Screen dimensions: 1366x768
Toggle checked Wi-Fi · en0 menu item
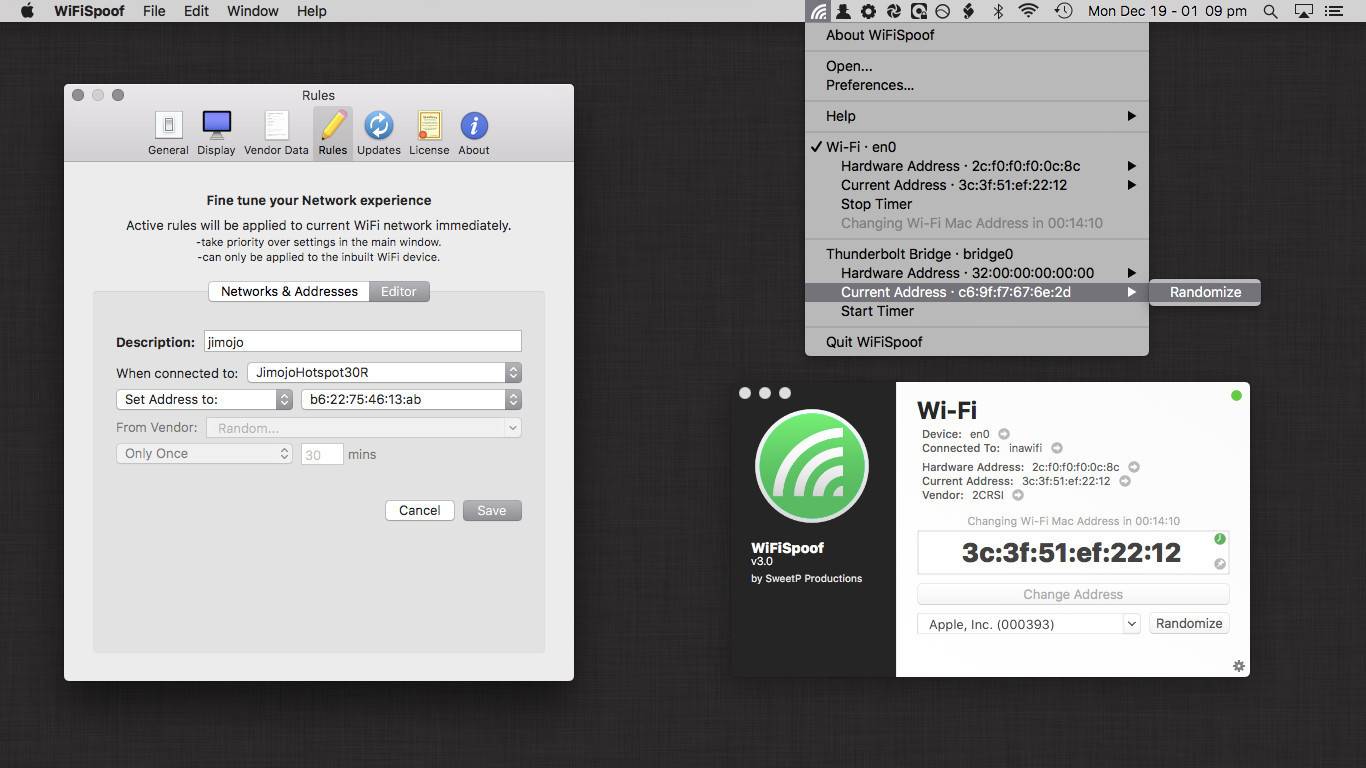click(x=977, y=147)
